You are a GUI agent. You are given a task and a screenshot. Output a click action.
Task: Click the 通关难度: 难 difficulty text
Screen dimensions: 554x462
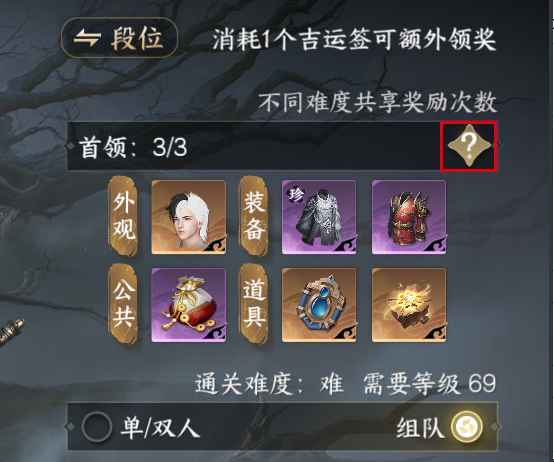pos(269,383)
